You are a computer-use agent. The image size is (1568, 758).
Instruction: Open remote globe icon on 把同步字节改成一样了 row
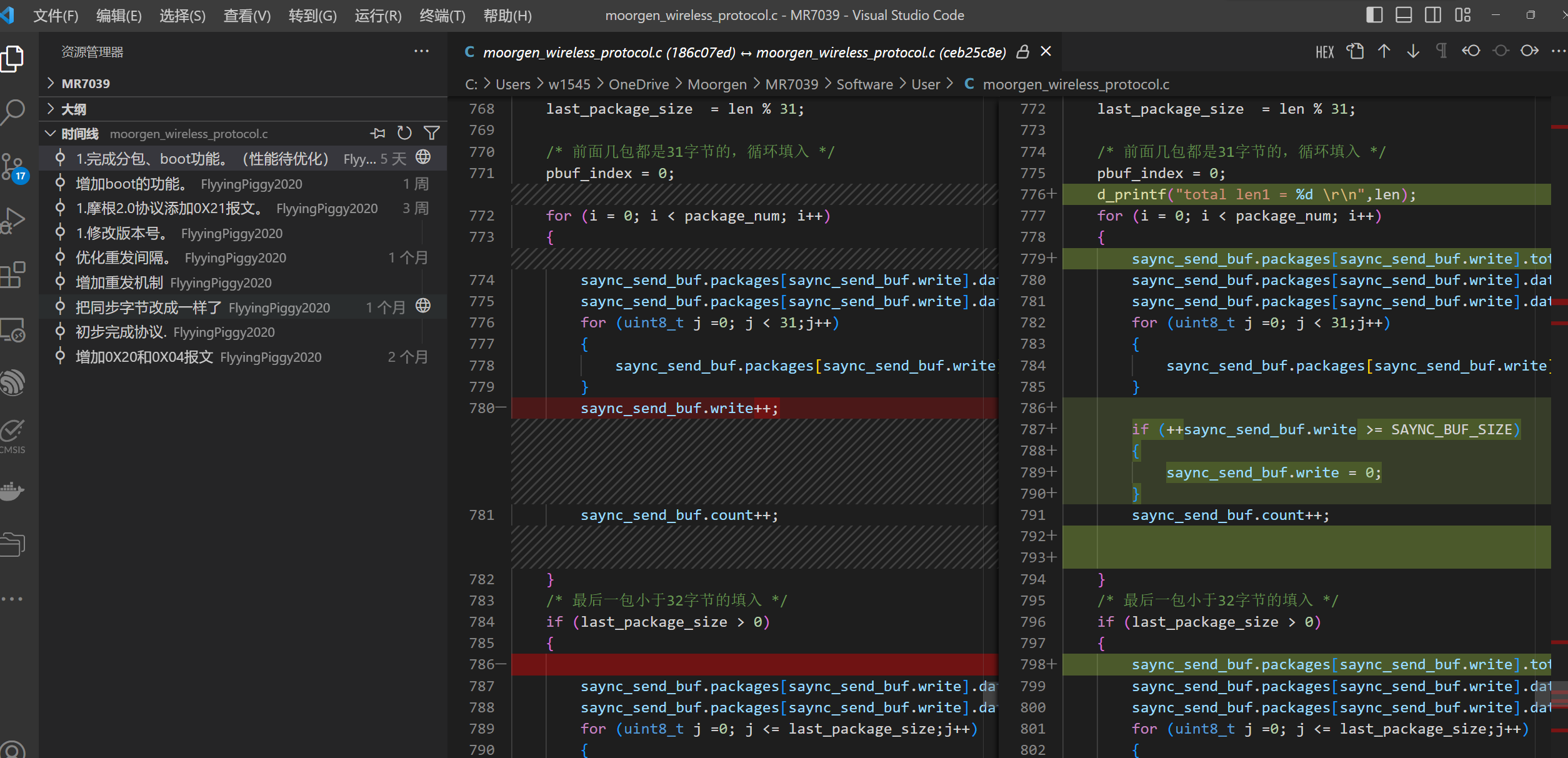tap(424, 306)
